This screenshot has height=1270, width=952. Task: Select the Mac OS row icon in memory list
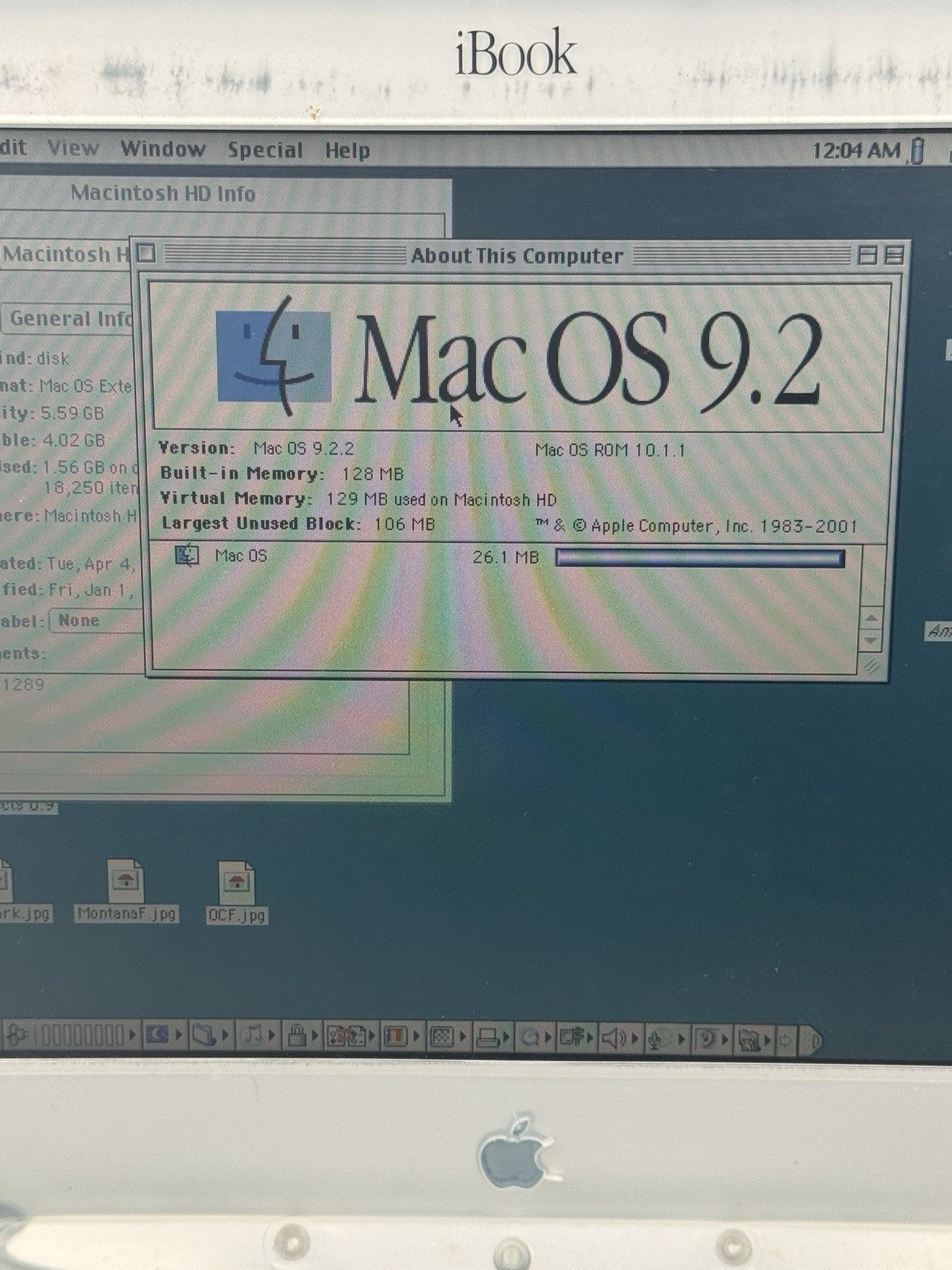(x=187, y=555)
